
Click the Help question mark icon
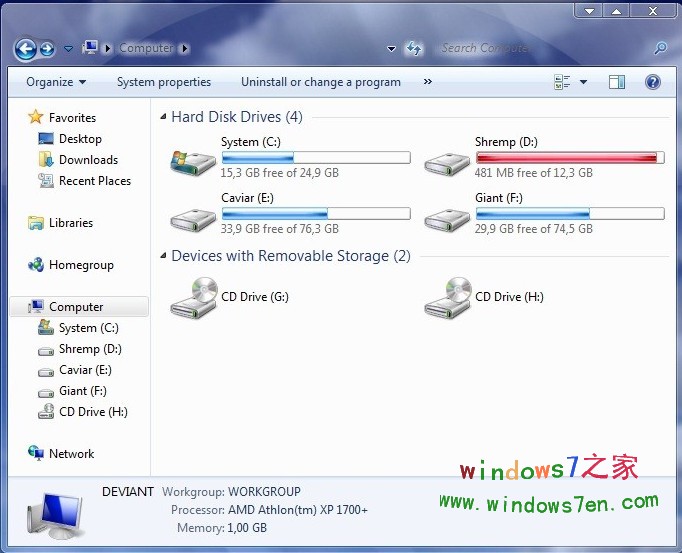coord(653,82)
